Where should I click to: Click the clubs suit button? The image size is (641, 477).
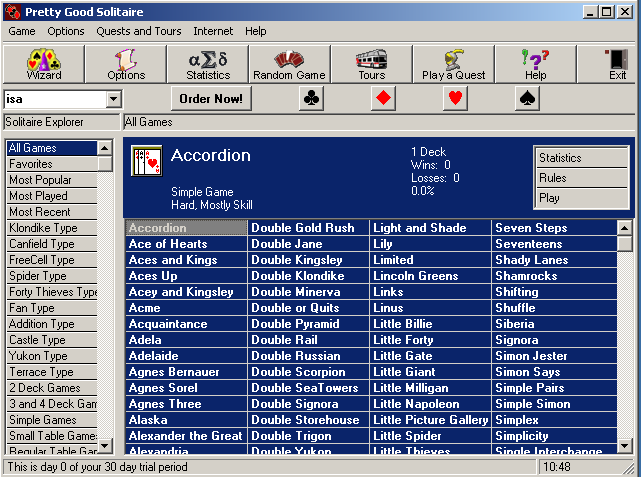pos(312,99)
